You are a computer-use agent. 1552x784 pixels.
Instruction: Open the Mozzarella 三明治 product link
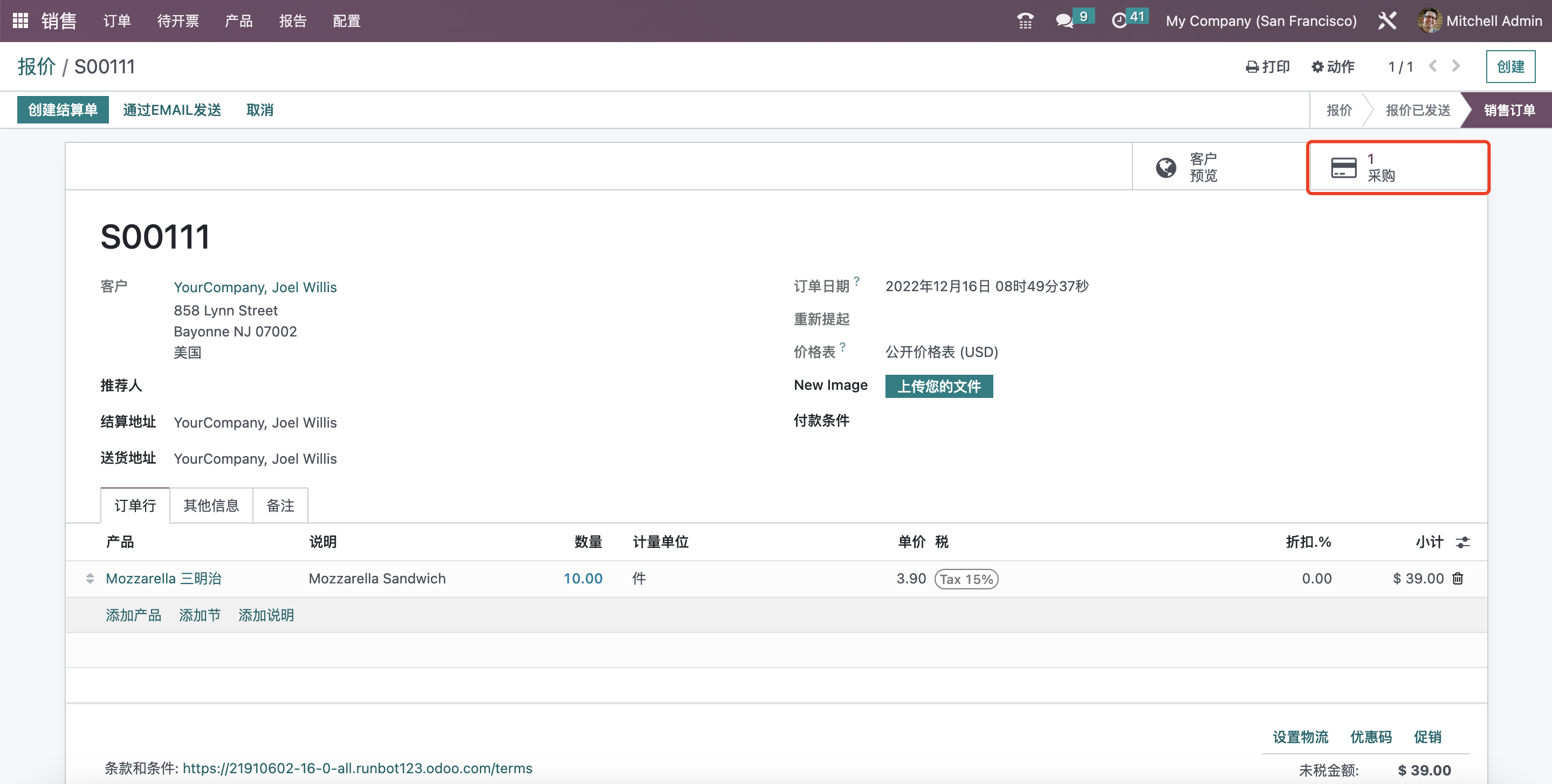click(x=163, y=579)
